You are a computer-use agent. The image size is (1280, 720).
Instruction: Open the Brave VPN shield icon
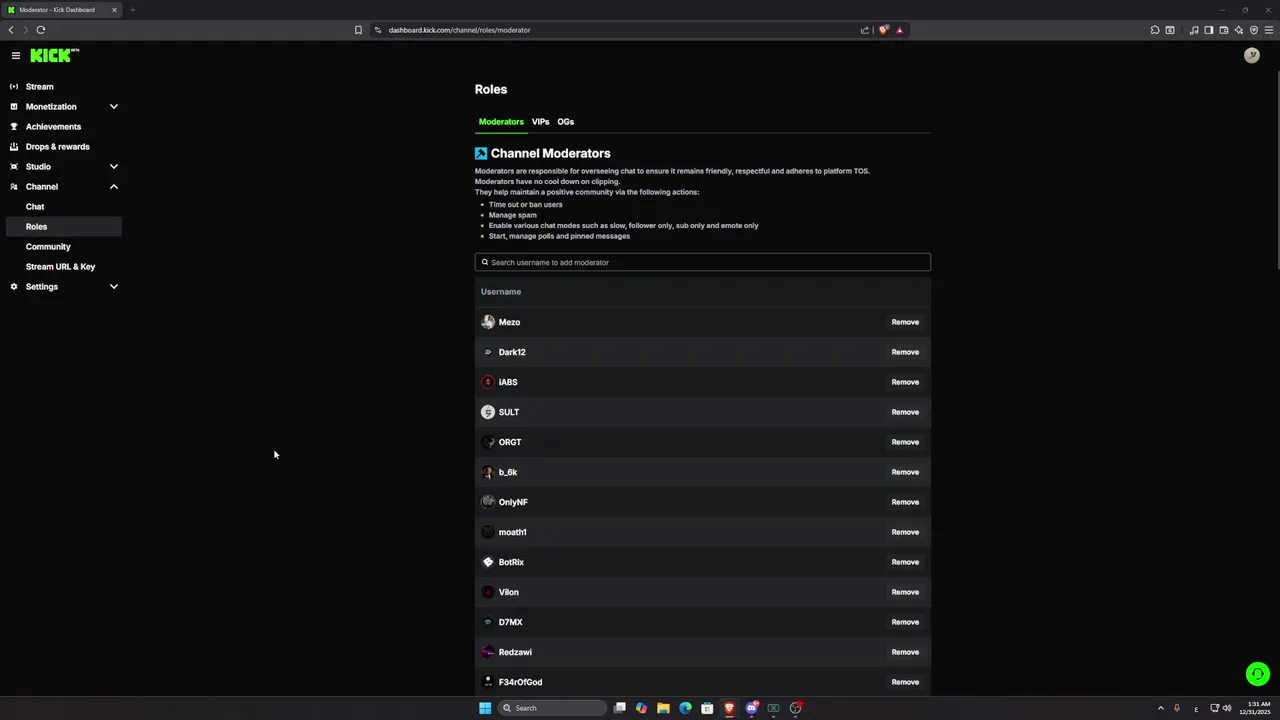coord(1253,30)
